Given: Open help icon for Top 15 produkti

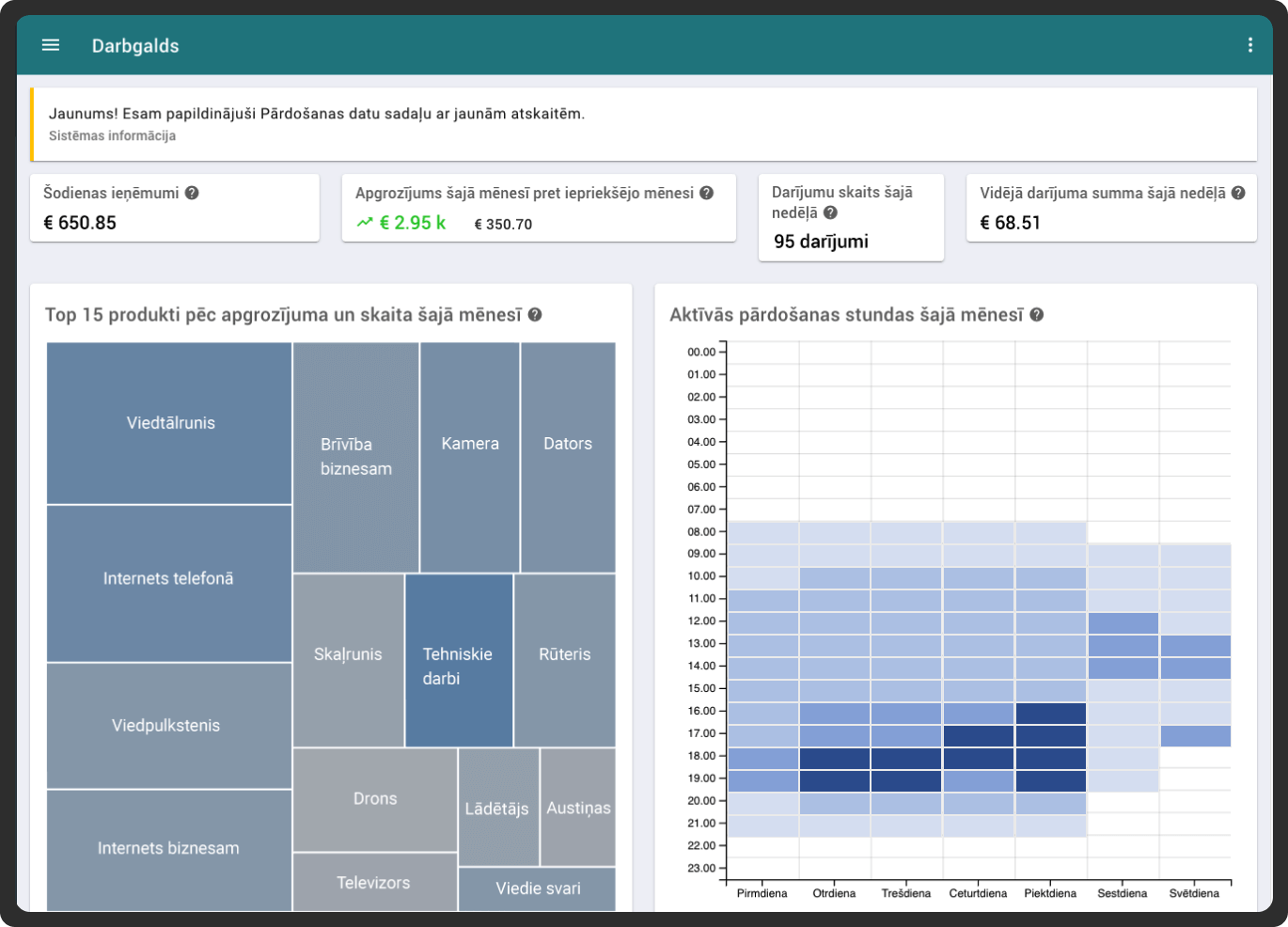Looking at the screenshot, I should [535, 315].
